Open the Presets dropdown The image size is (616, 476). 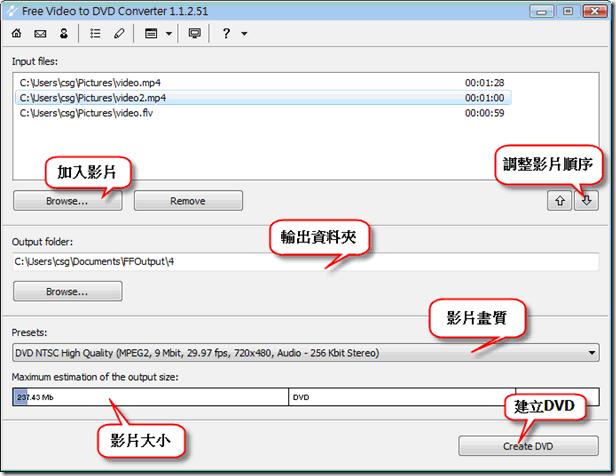click(306, 353)
